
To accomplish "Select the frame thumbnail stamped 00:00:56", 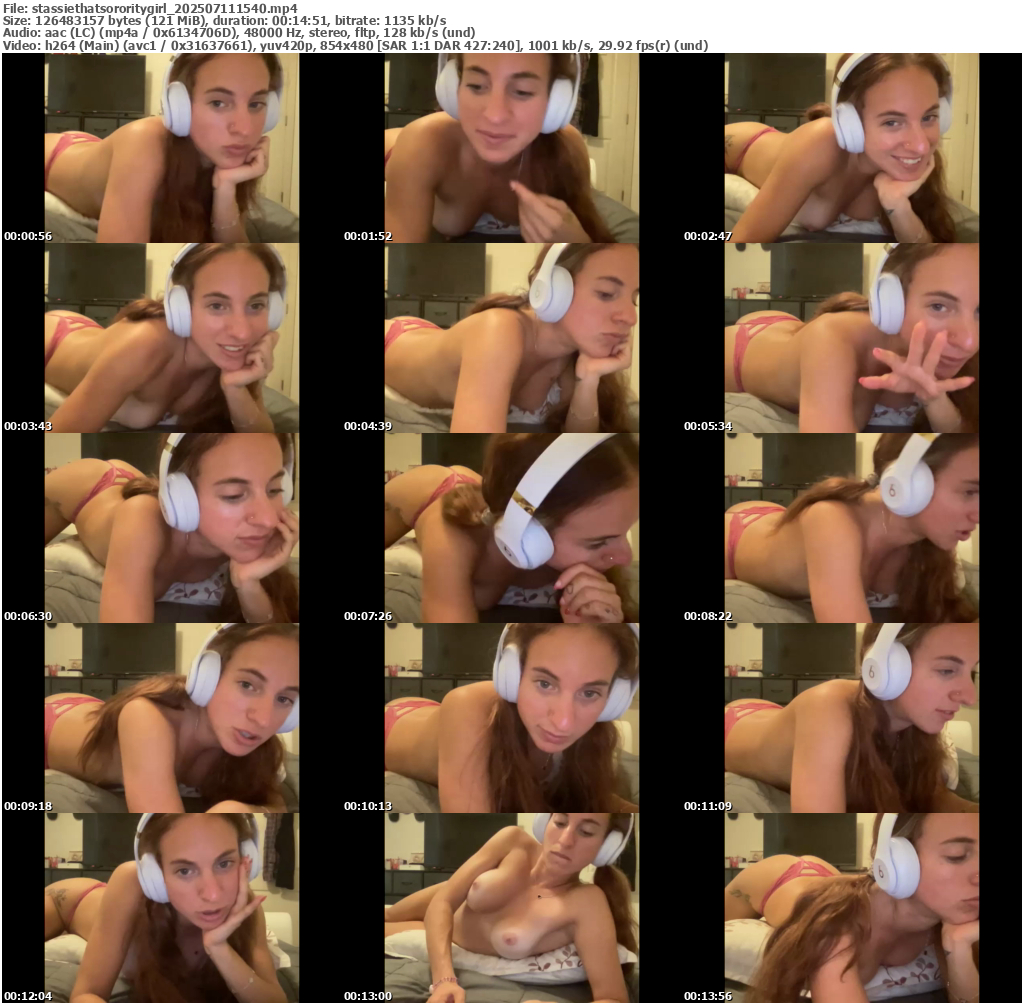I will click(172, 148).
